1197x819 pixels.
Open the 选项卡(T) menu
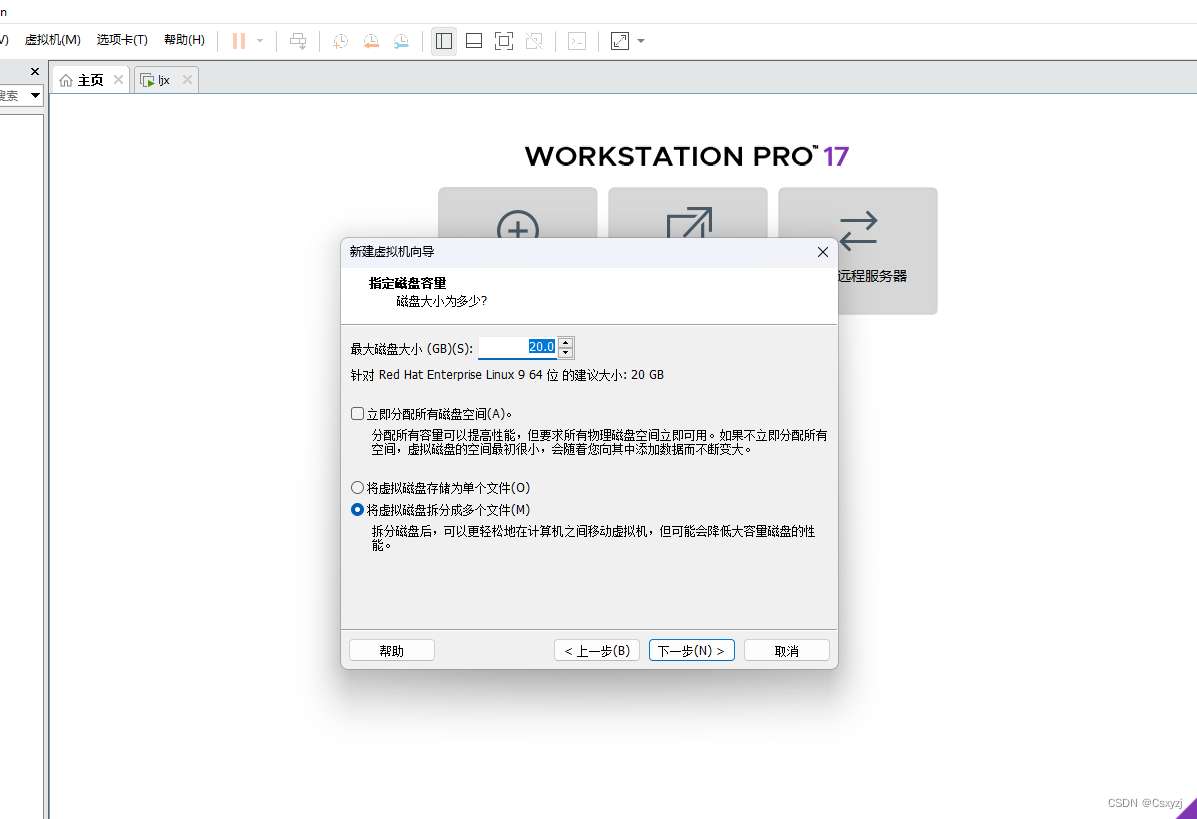pyautogui.click(x=122, y=40)
